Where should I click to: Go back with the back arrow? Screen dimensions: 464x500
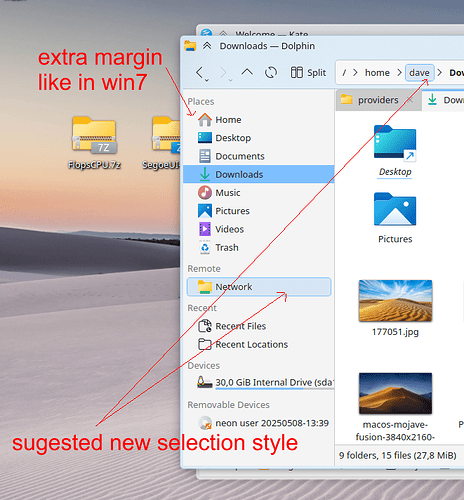tap(200, 72)
